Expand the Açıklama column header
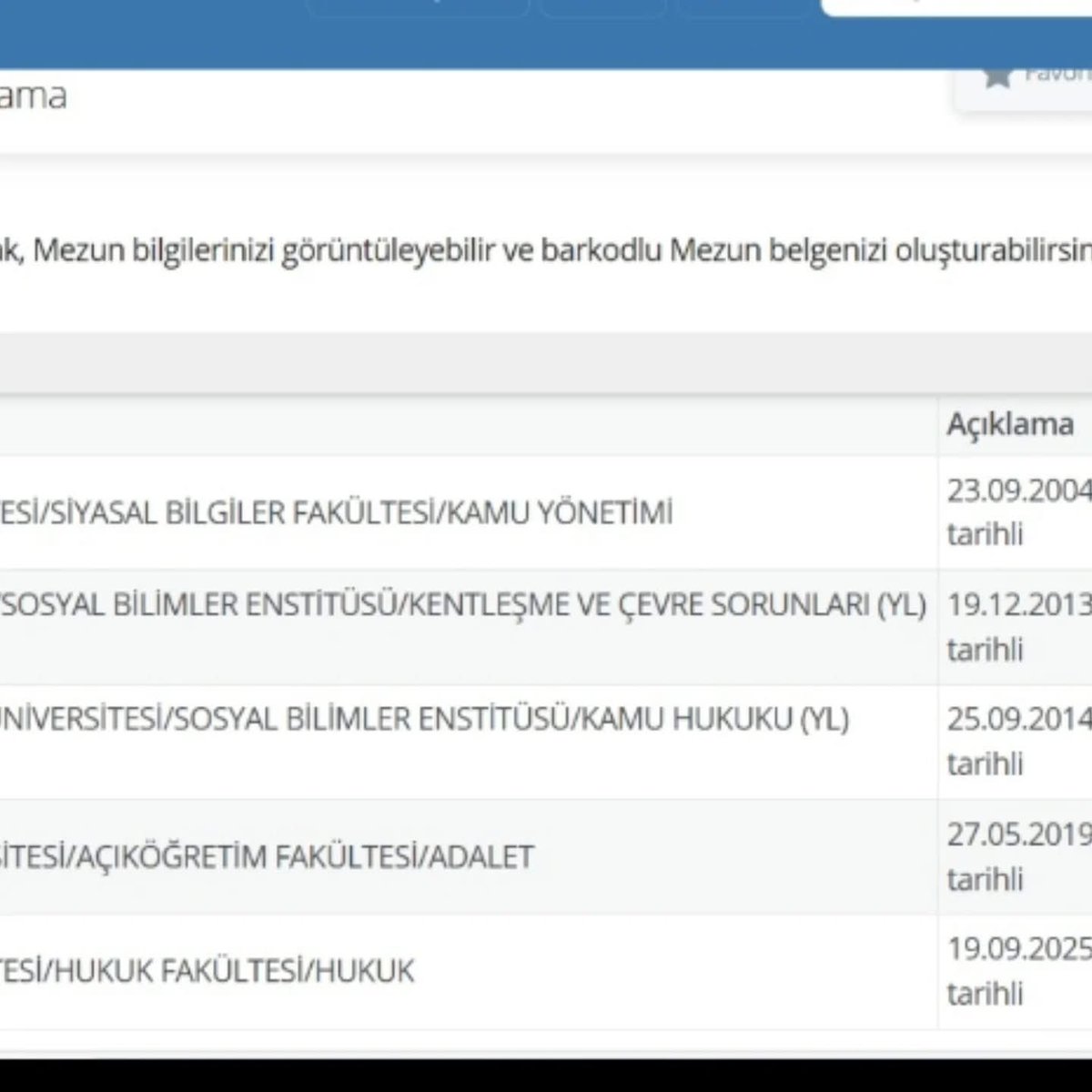The image size is (1092, 1092). click(1010, 422)
